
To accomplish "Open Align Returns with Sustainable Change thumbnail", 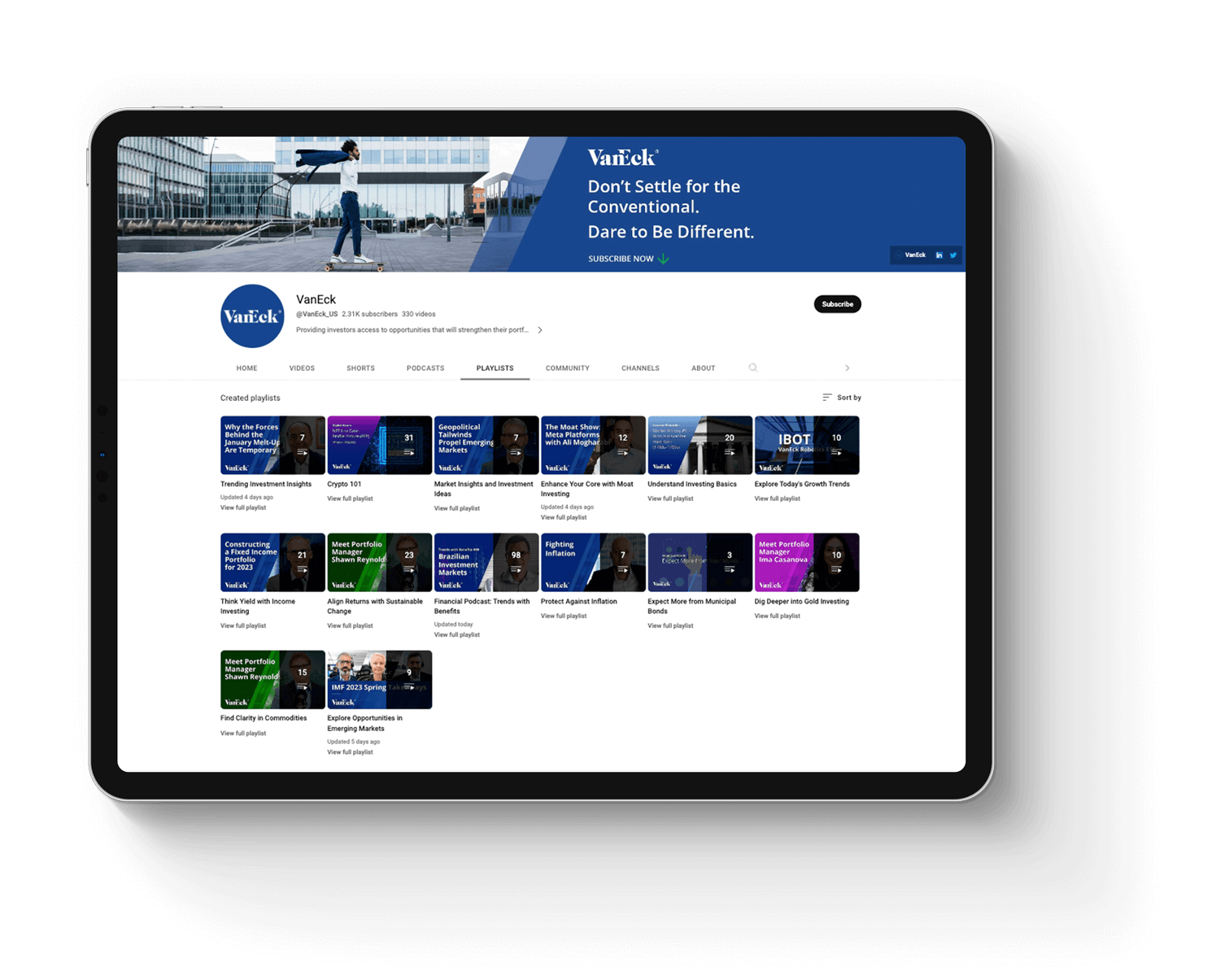I will [x=379, y=562].
